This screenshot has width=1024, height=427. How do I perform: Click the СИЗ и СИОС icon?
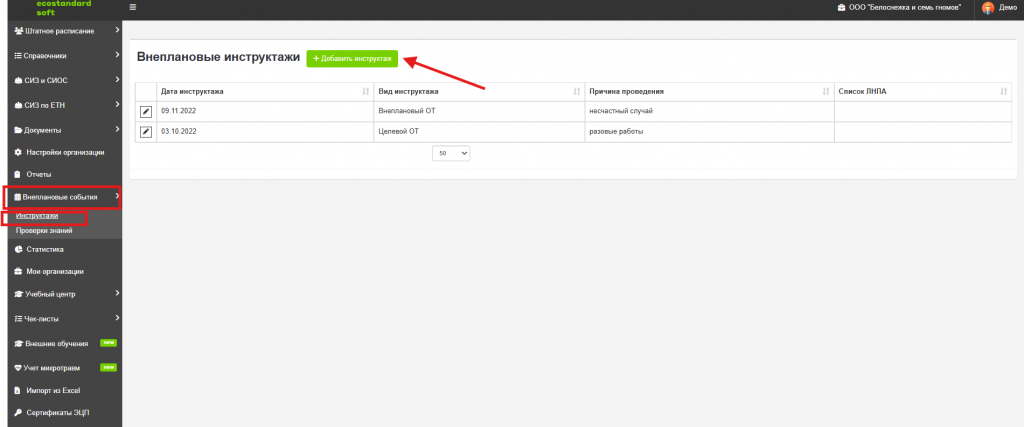[18, 80]
